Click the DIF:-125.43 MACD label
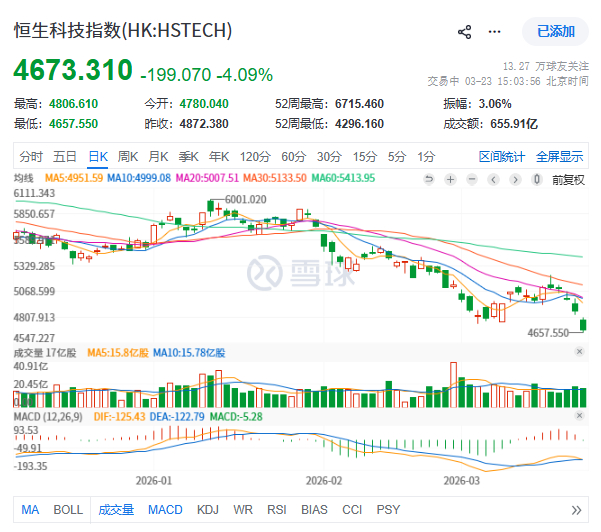 pos(120,417)
